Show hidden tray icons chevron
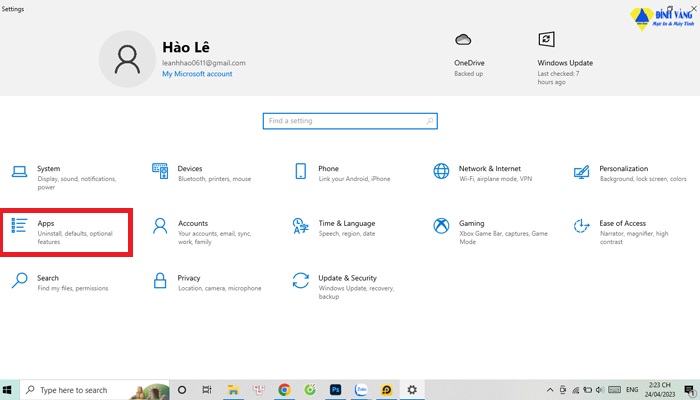This screenshot has height=400, width=700. 550,390
